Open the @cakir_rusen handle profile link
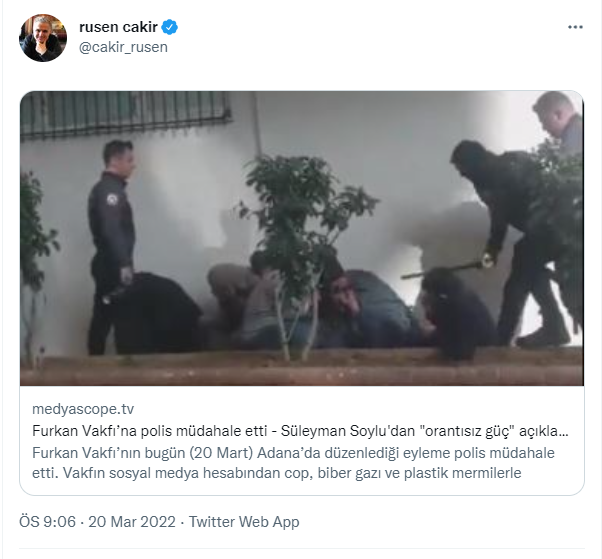This screenshot has height=559, width=602. click(x=123, y=47)
